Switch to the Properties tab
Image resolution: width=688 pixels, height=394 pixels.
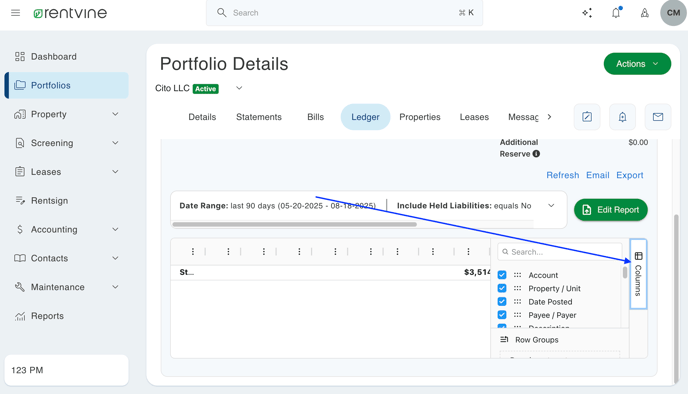[x=419, y=117]
